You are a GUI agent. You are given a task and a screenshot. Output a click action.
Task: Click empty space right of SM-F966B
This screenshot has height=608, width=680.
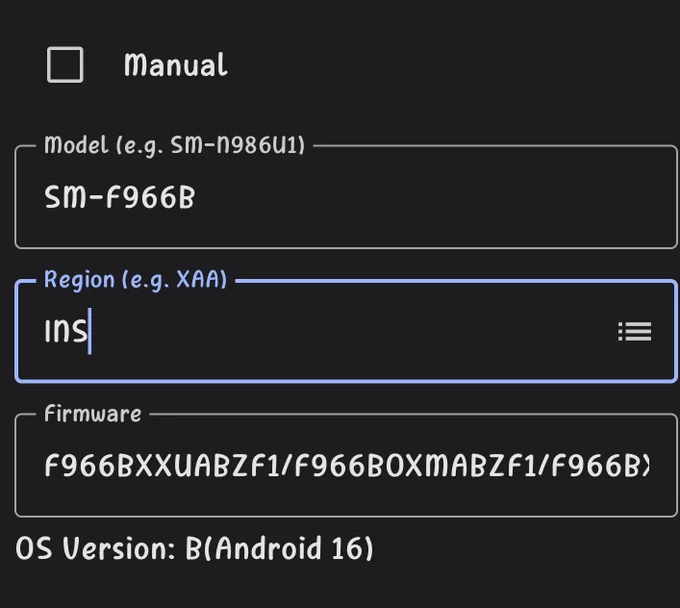[434, 197]
